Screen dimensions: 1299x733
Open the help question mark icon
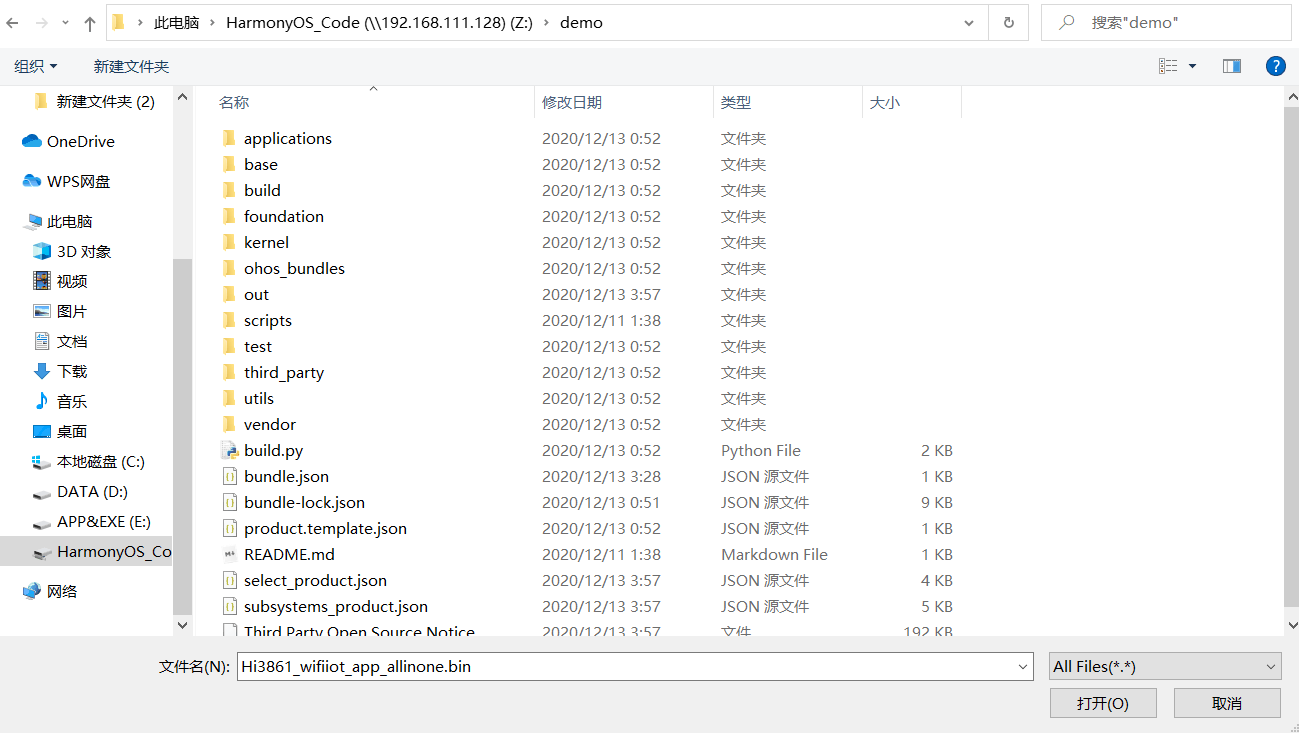click(1275, 66)
